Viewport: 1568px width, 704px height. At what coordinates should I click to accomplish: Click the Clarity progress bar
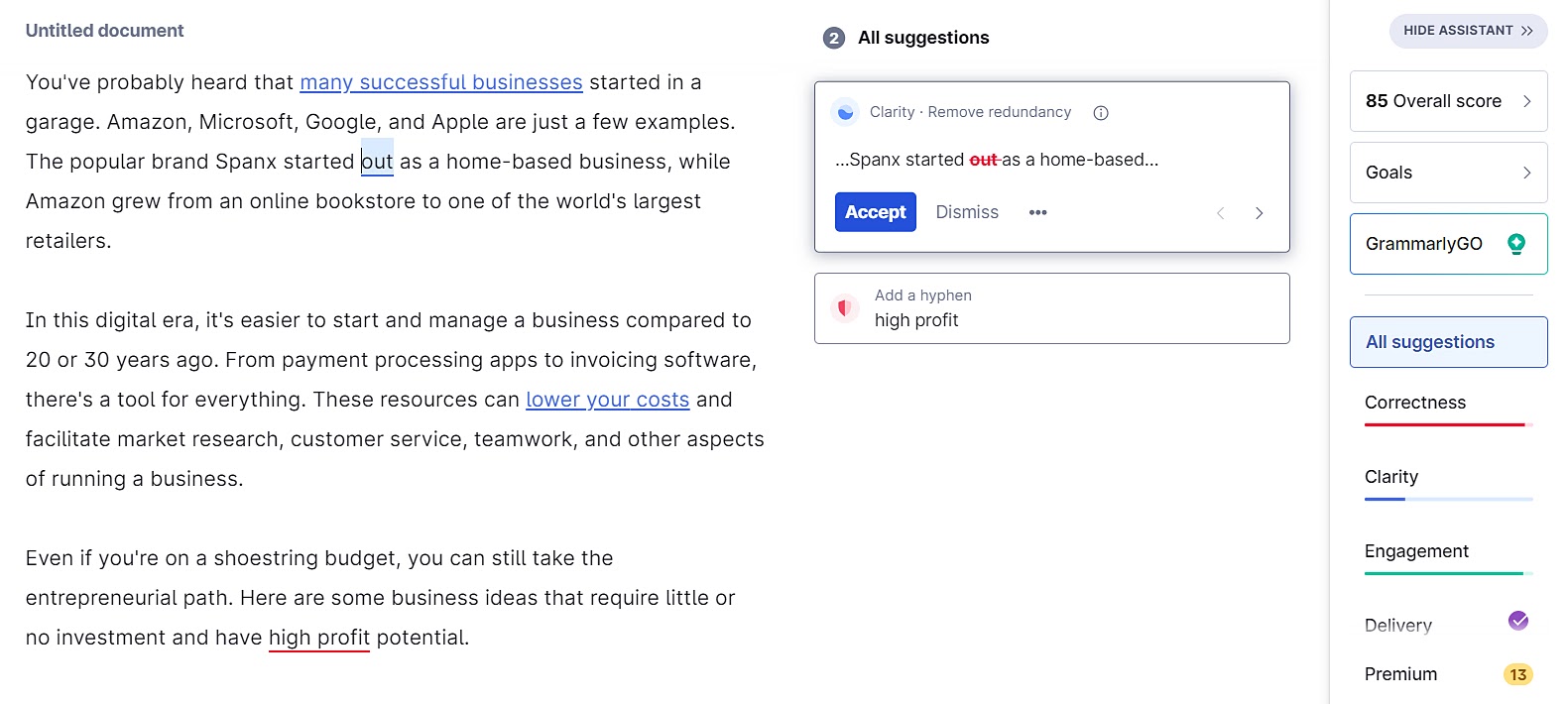1448,500
